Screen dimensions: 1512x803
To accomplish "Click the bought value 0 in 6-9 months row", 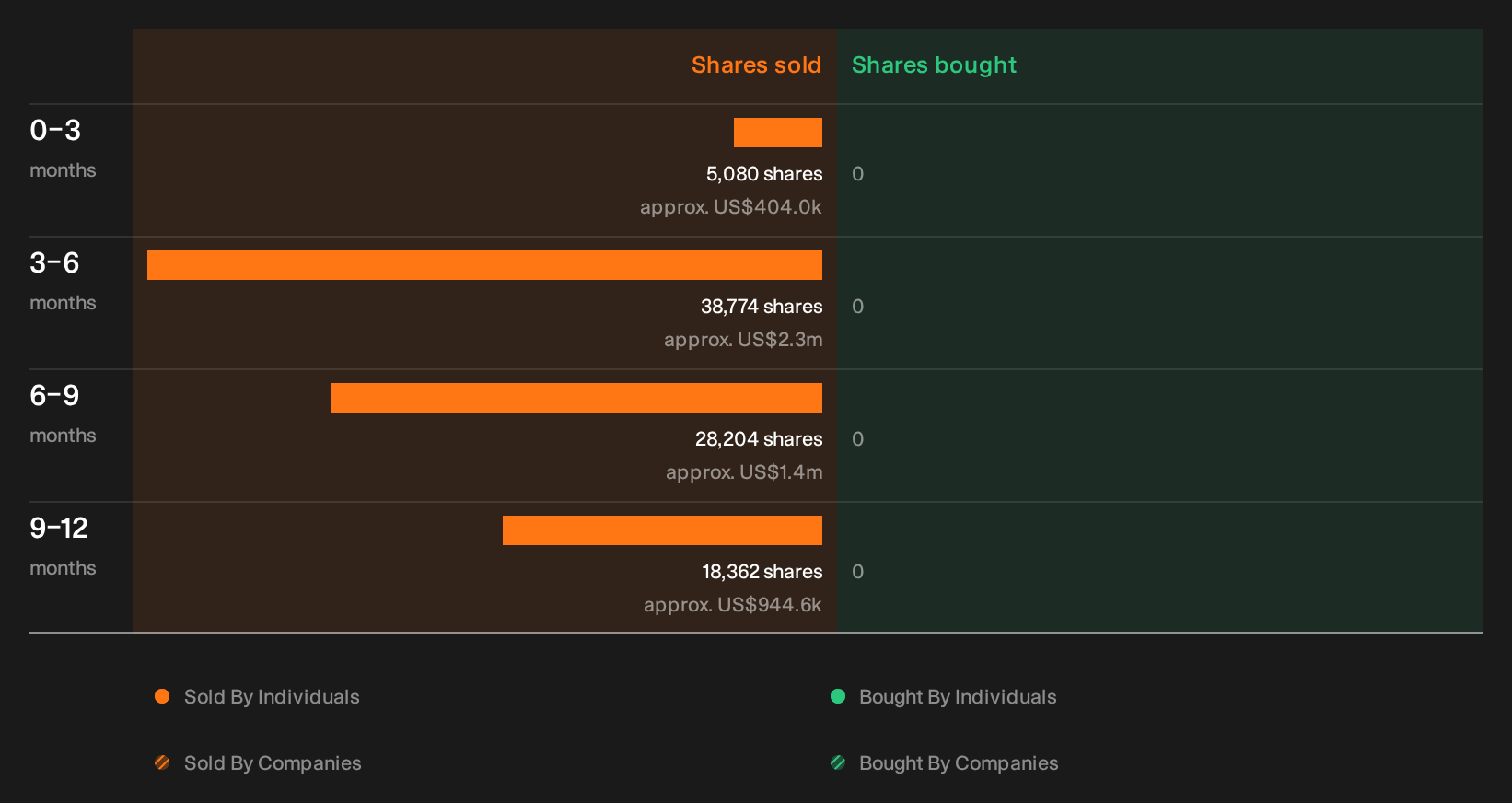I will point(858,439).
